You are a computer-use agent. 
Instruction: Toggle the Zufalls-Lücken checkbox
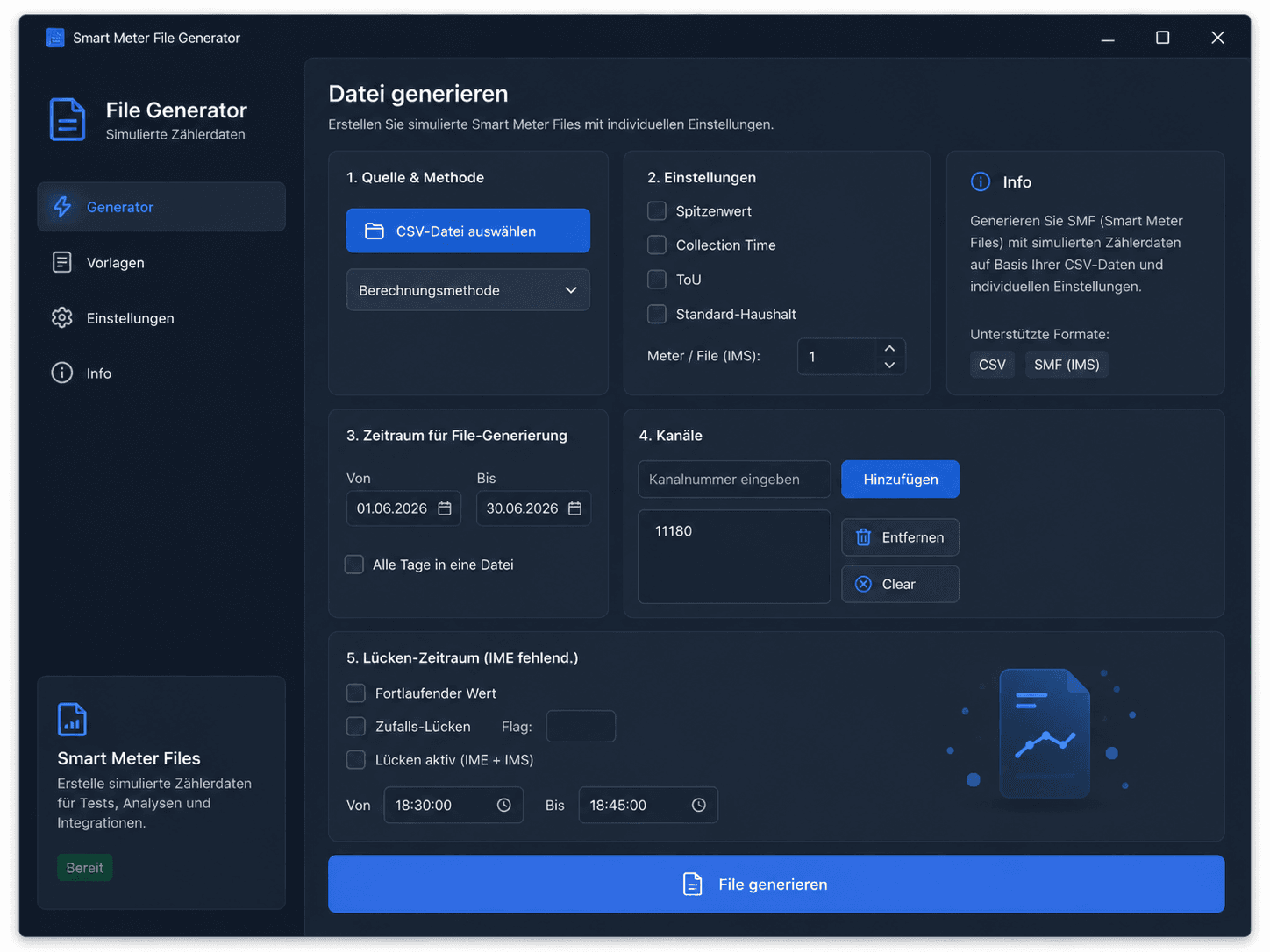pos(356,726)
